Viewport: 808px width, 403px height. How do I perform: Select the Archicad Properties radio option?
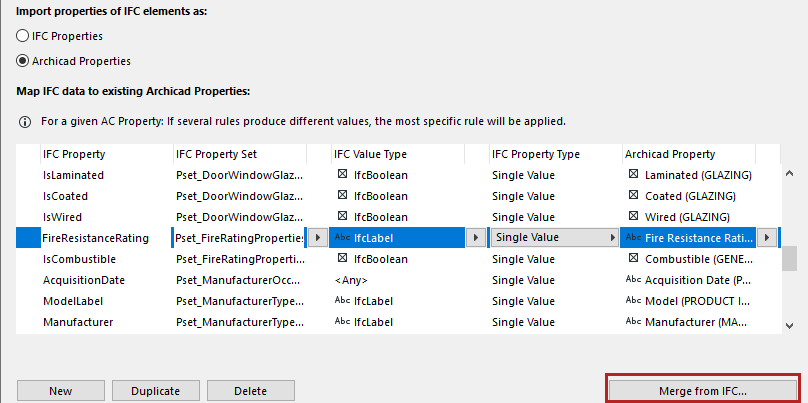tap(23, 61)
